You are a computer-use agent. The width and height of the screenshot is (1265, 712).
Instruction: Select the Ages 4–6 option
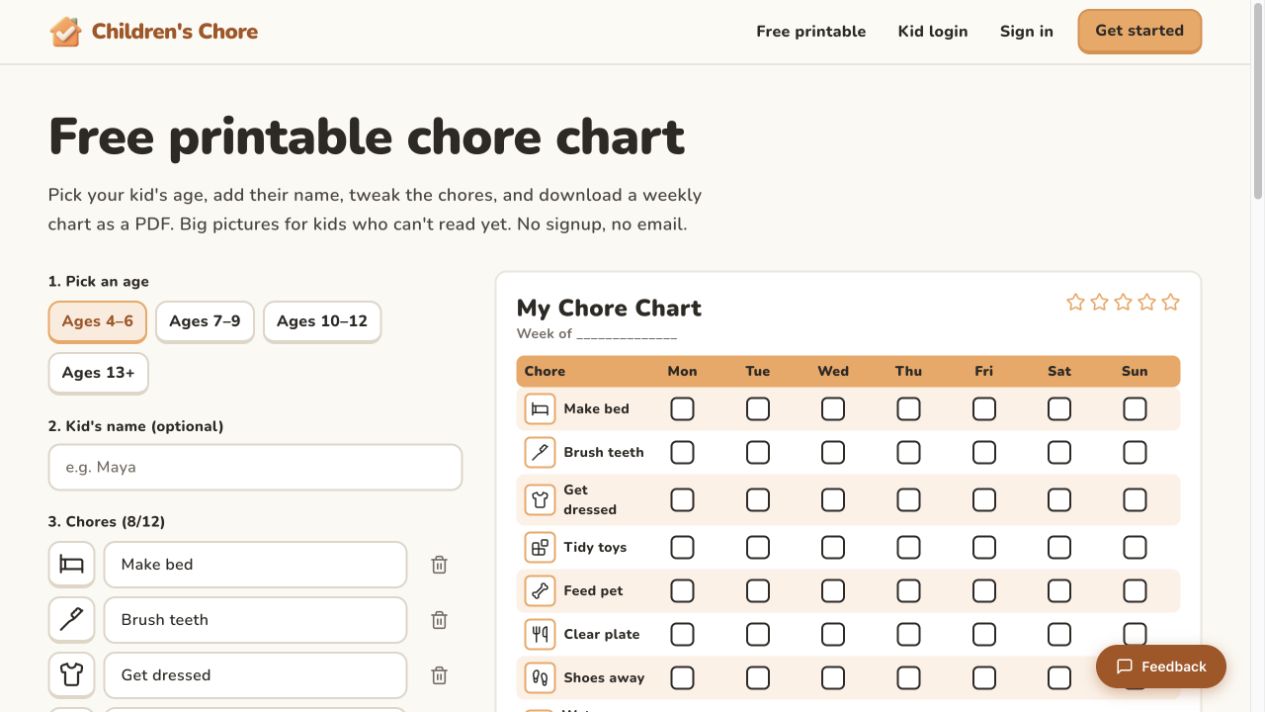point(97,321)
